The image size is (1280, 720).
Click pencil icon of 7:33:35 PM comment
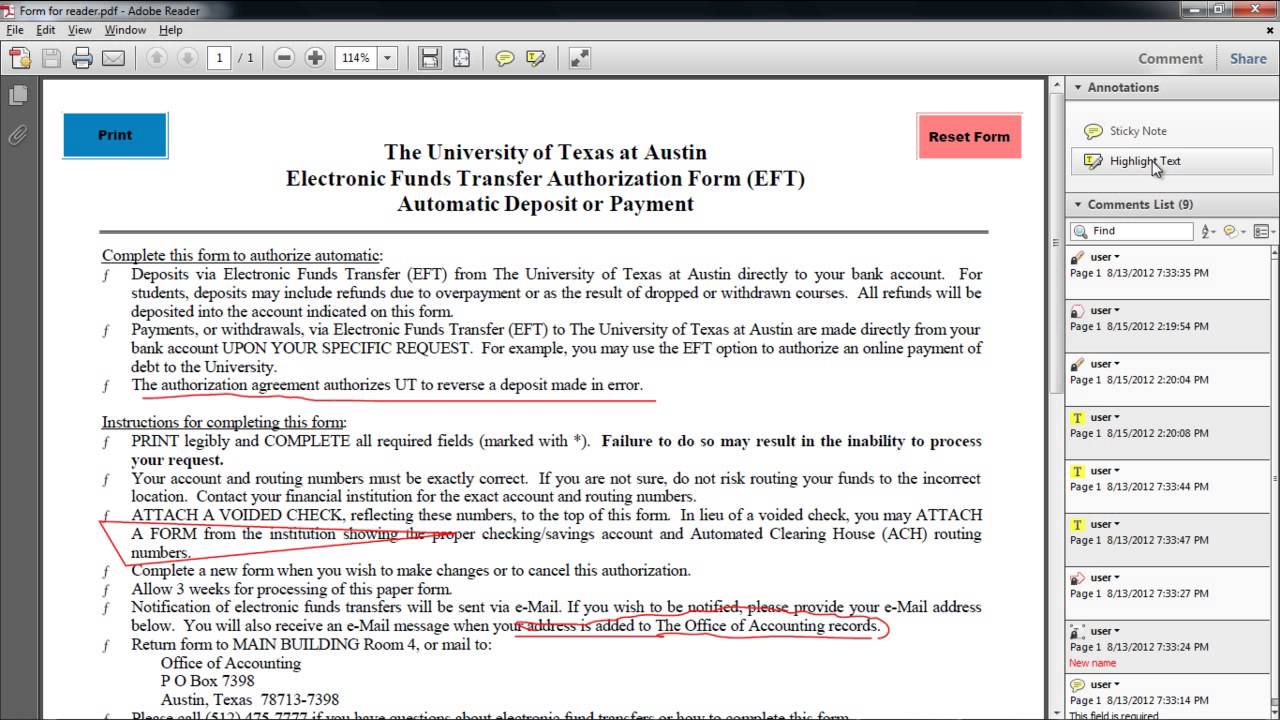1078,257
